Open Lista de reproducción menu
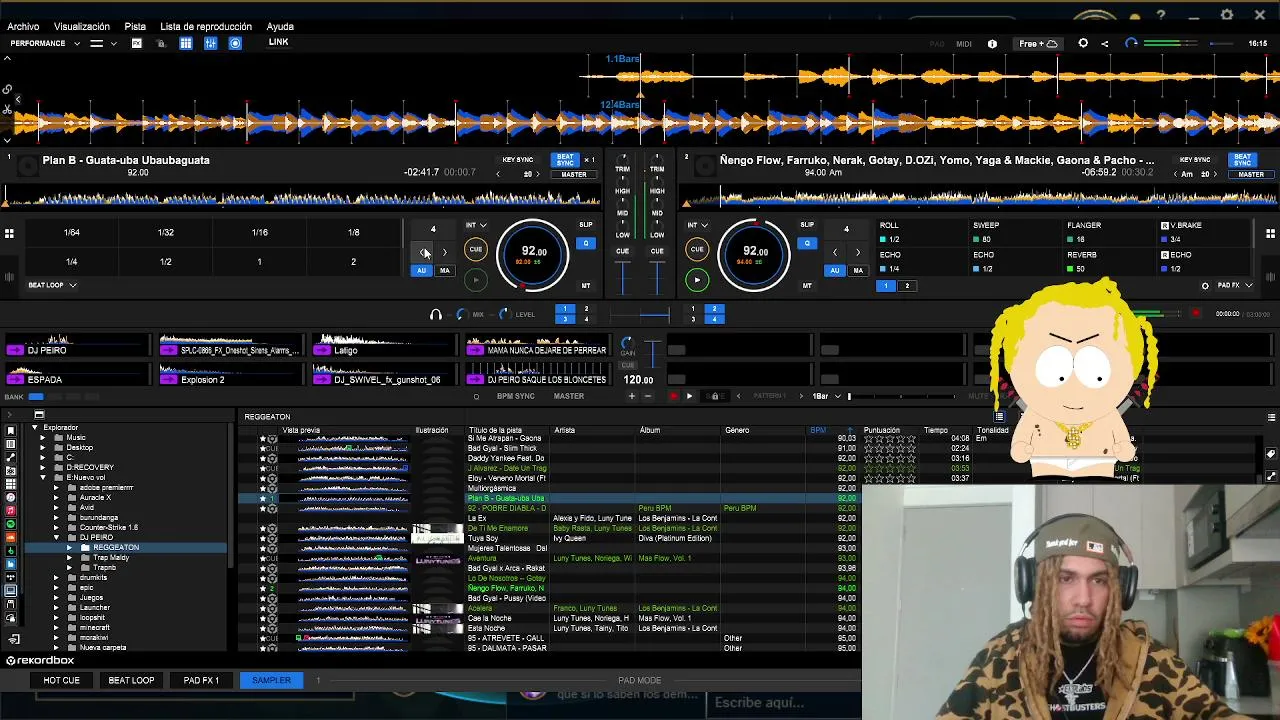This screenshot has height=720, width=1280. coord(206,27)
